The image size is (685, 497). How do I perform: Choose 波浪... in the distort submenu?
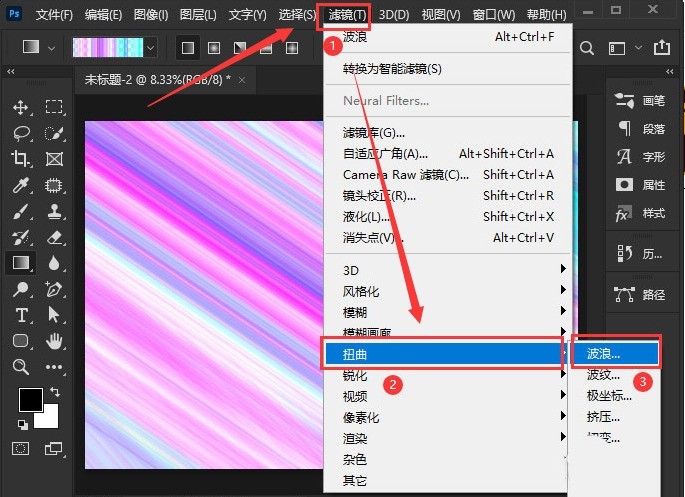(615, 354)
